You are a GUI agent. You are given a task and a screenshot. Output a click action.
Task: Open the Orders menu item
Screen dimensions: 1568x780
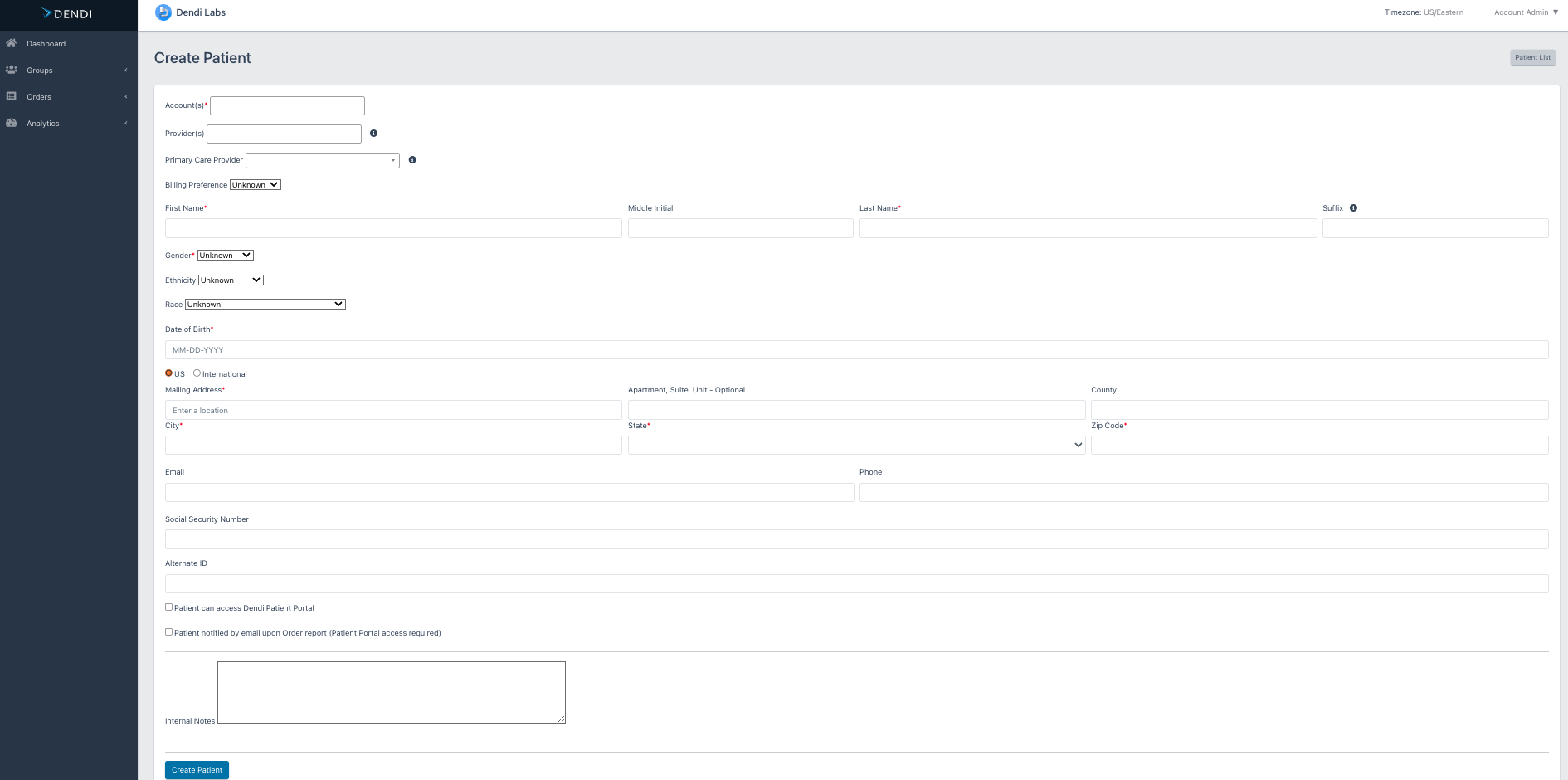39,97
